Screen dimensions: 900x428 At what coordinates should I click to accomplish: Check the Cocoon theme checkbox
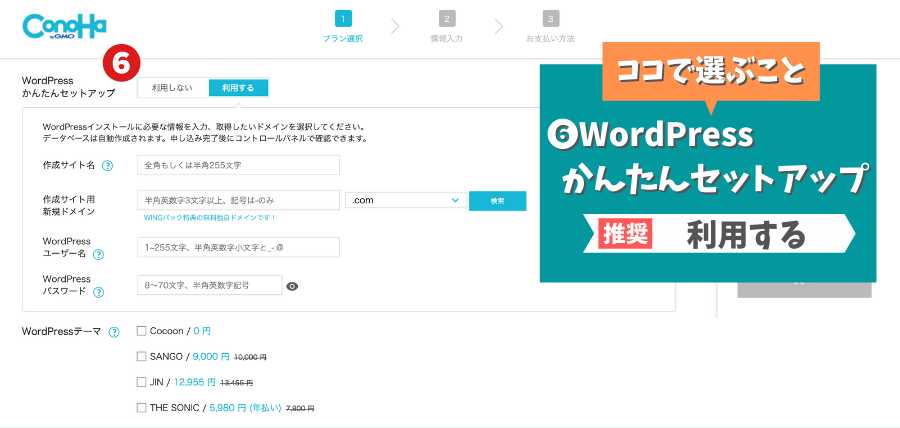(x=141, y=331)
